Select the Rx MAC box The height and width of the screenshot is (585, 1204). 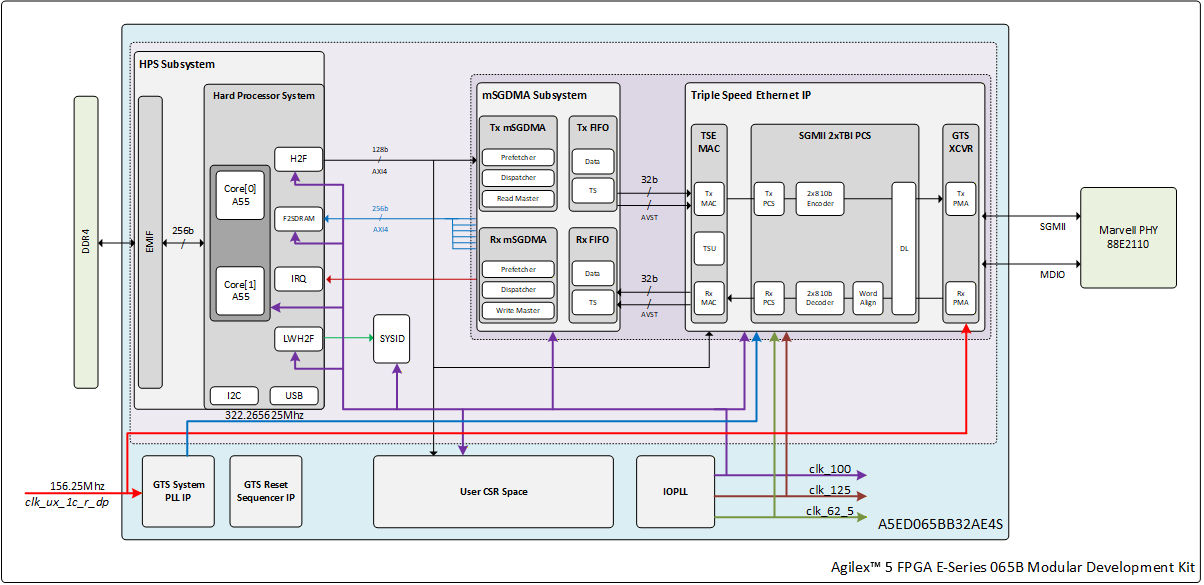[x=708, y=297]
